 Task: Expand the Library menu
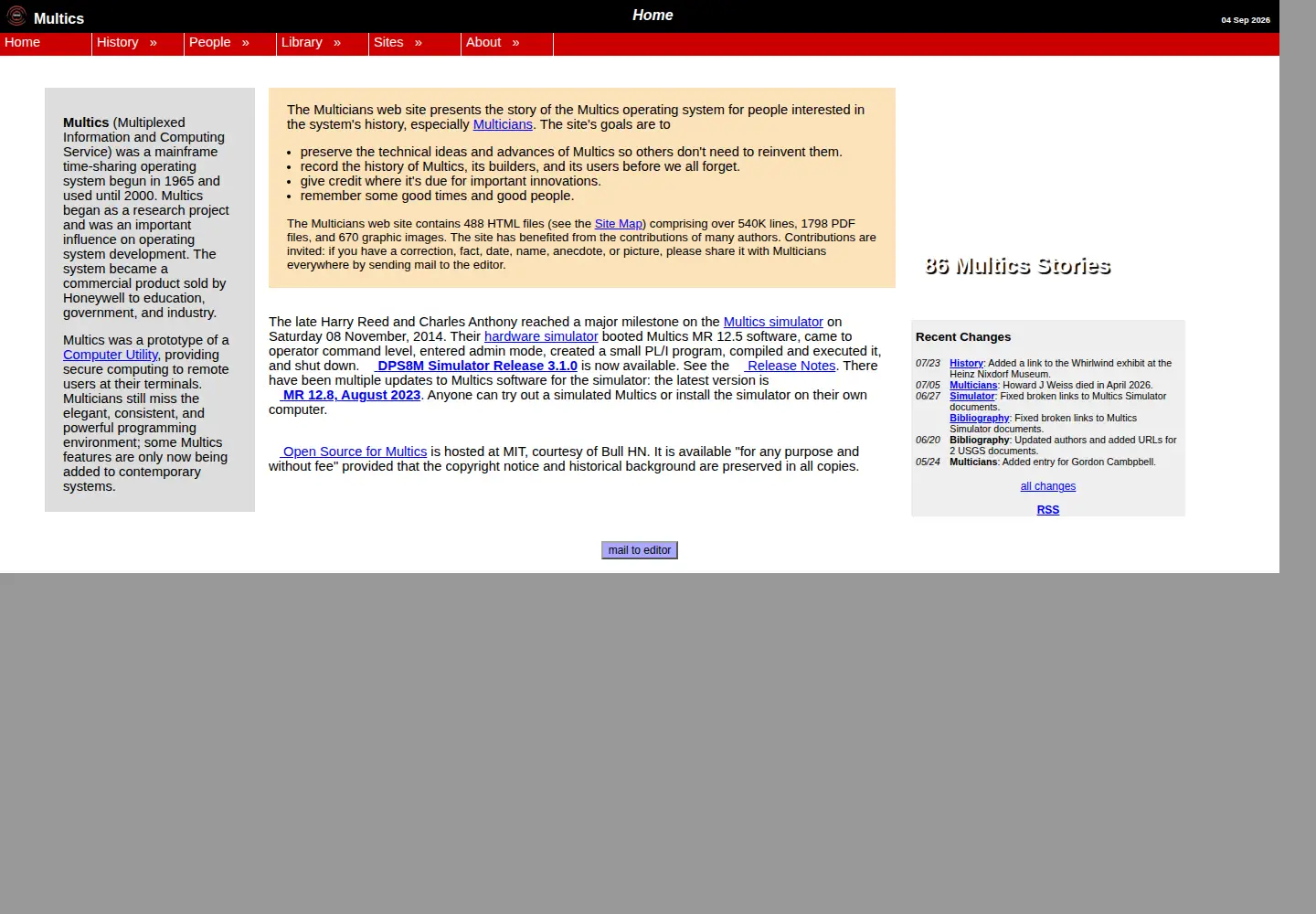323,43
